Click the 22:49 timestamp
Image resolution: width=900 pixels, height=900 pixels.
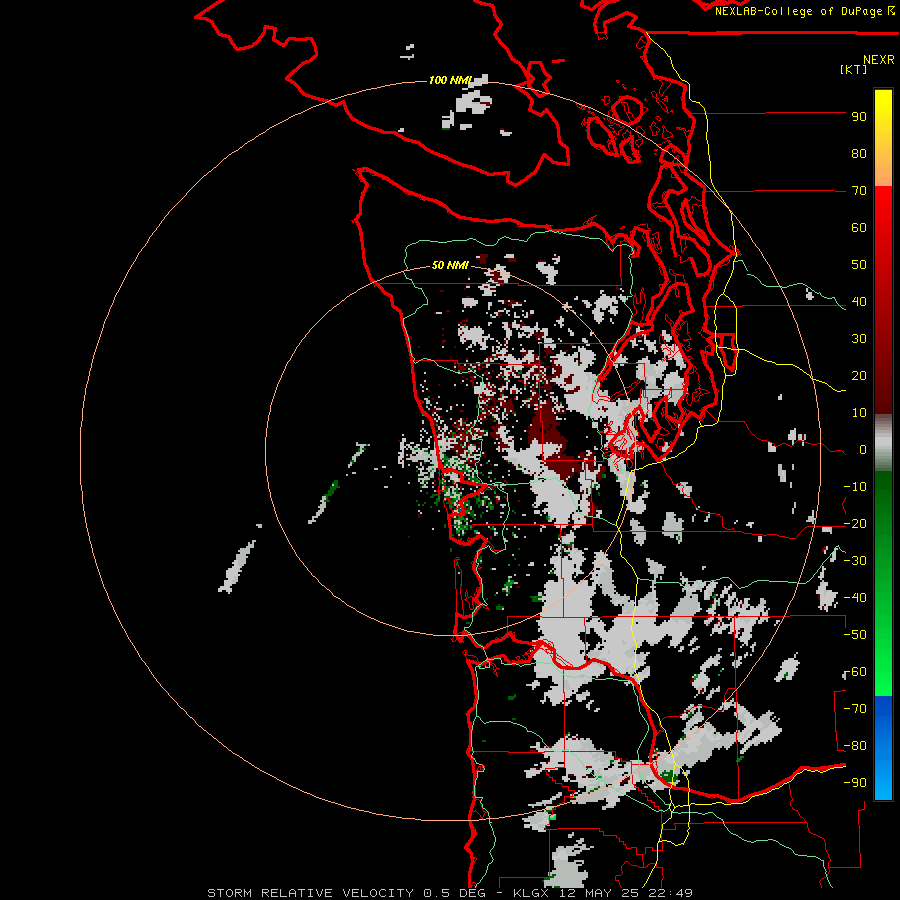pos(668,893)
